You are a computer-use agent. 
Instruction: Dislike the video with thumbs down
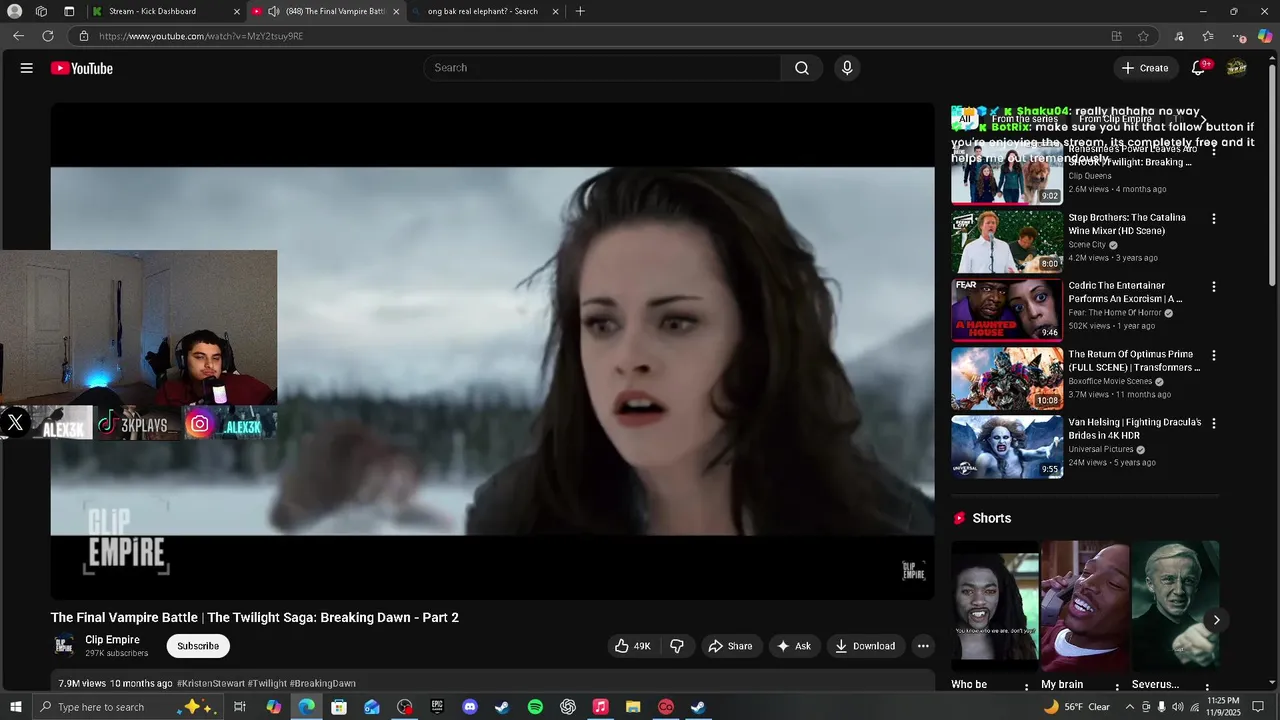(x=677, y=646)
